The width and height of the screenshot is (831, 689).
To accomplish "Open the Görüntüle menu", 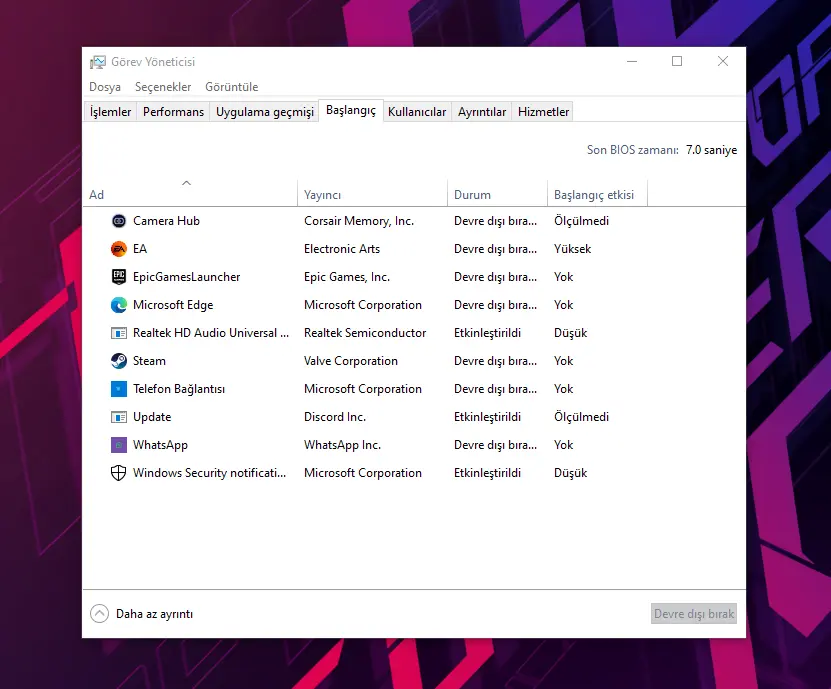I will coord(232,87).
